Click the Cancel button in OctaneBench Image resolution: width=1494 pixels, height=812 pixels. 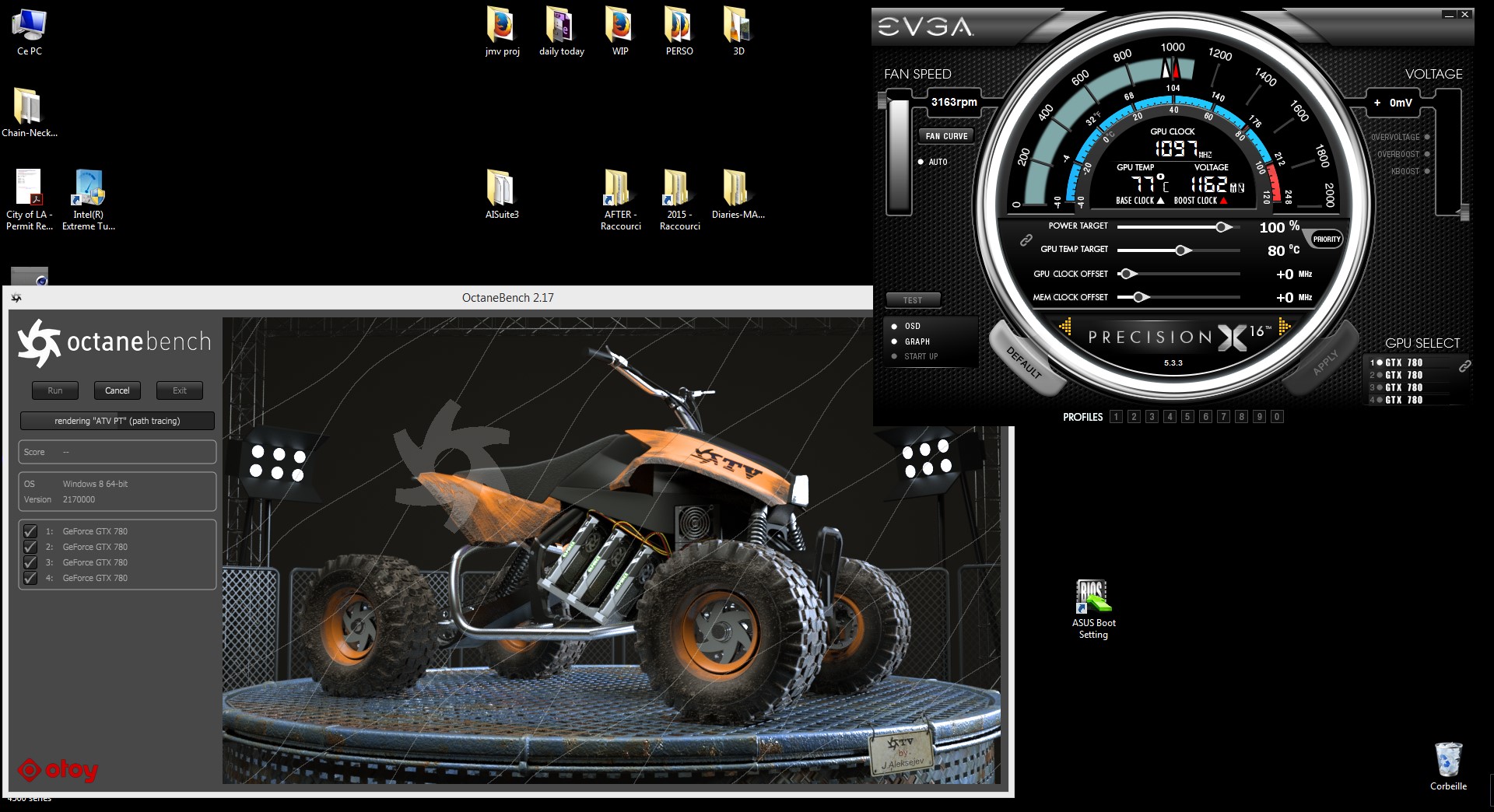[x=117, y=390]
